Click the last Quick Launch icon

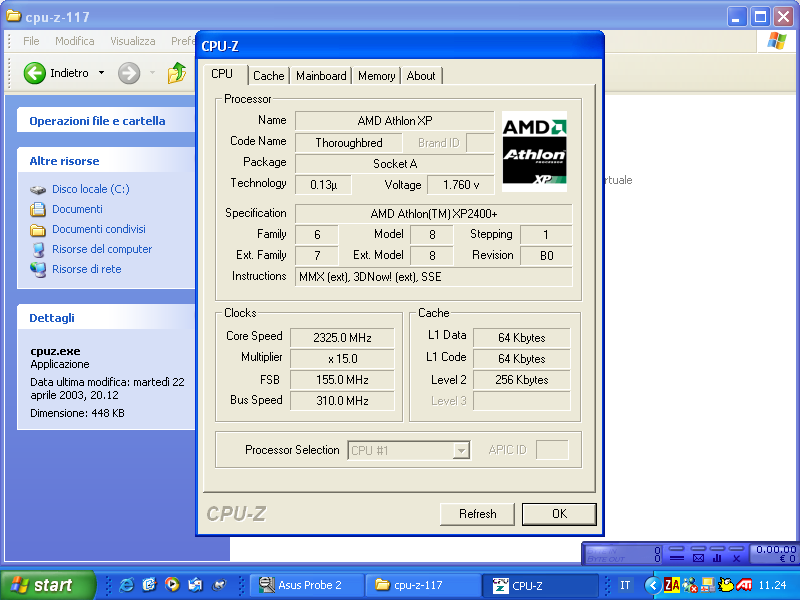coord(219,585)
